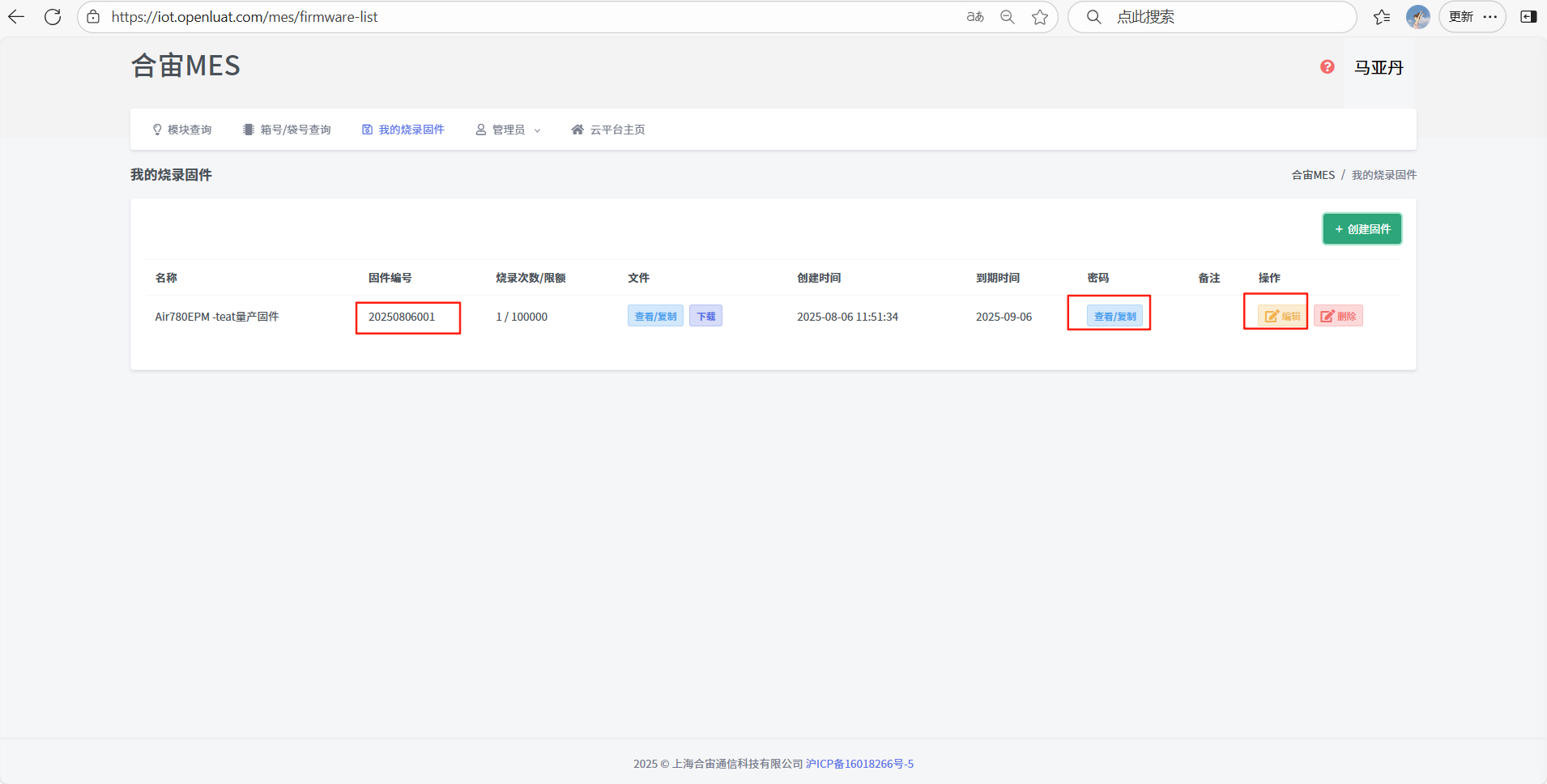Expand the 管理员 dropdown menu

coord(508,130)
